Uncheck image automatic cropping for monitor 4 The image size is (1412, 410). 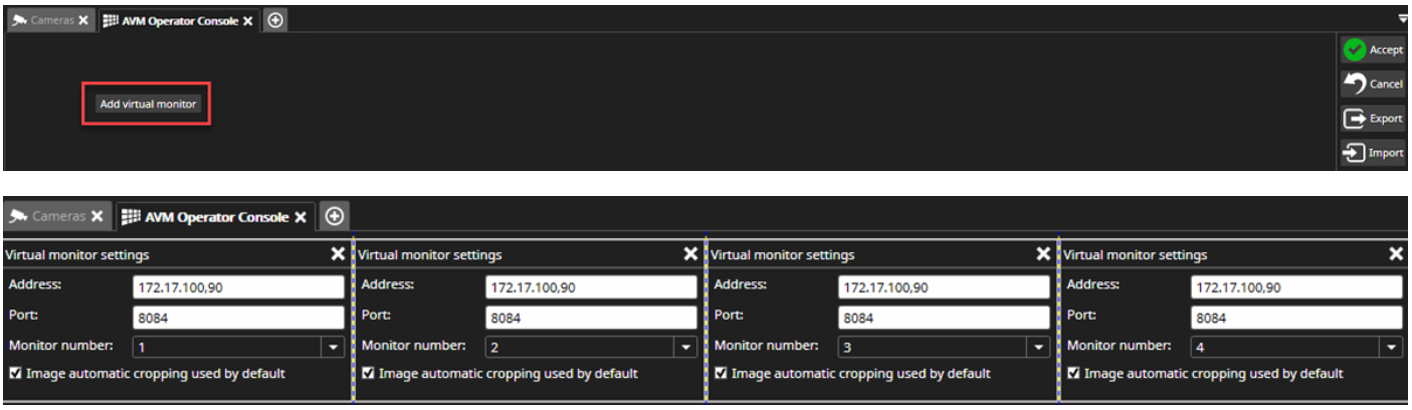pos(1073,374)
